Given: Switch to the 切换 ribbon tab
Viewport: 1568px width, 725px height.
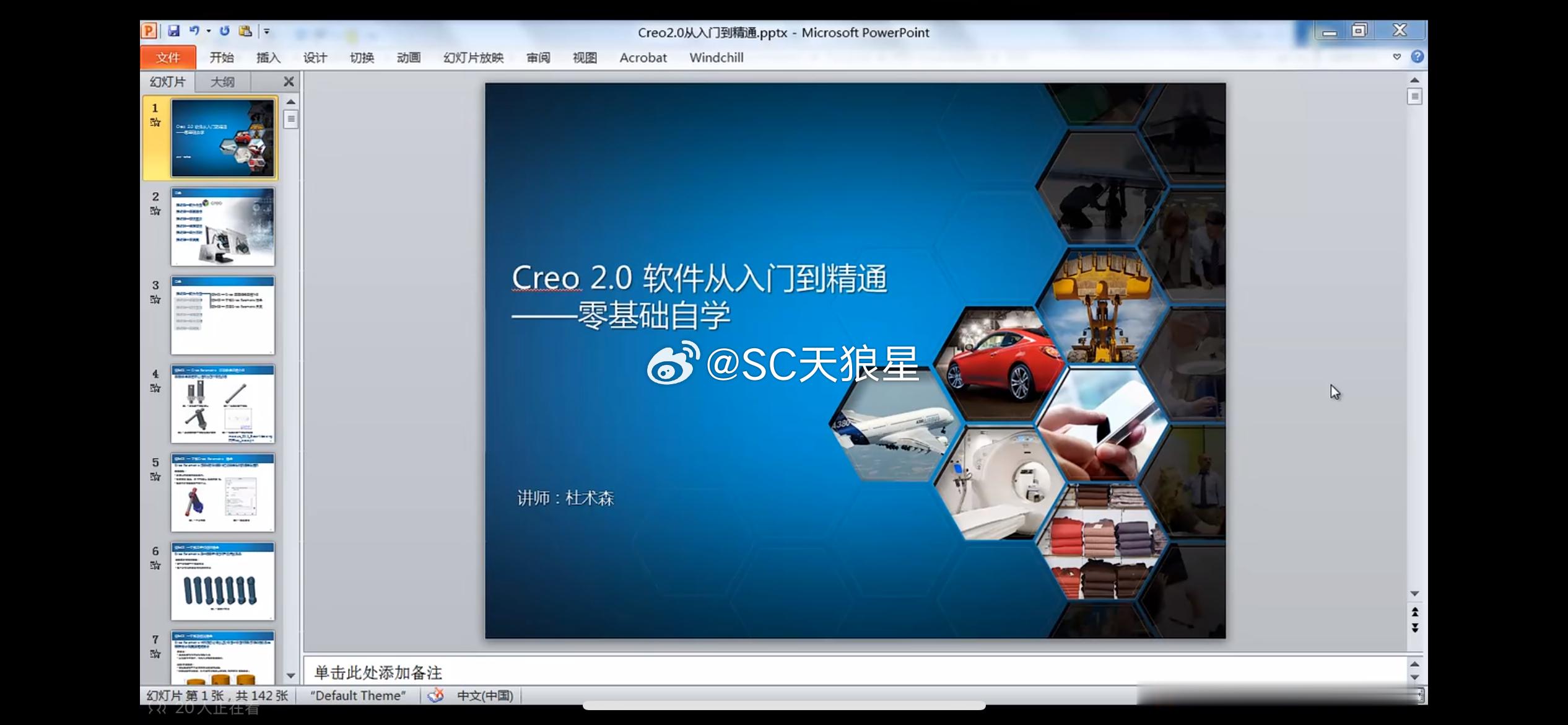Looking at the screenshot, I should tap(362, 58).
